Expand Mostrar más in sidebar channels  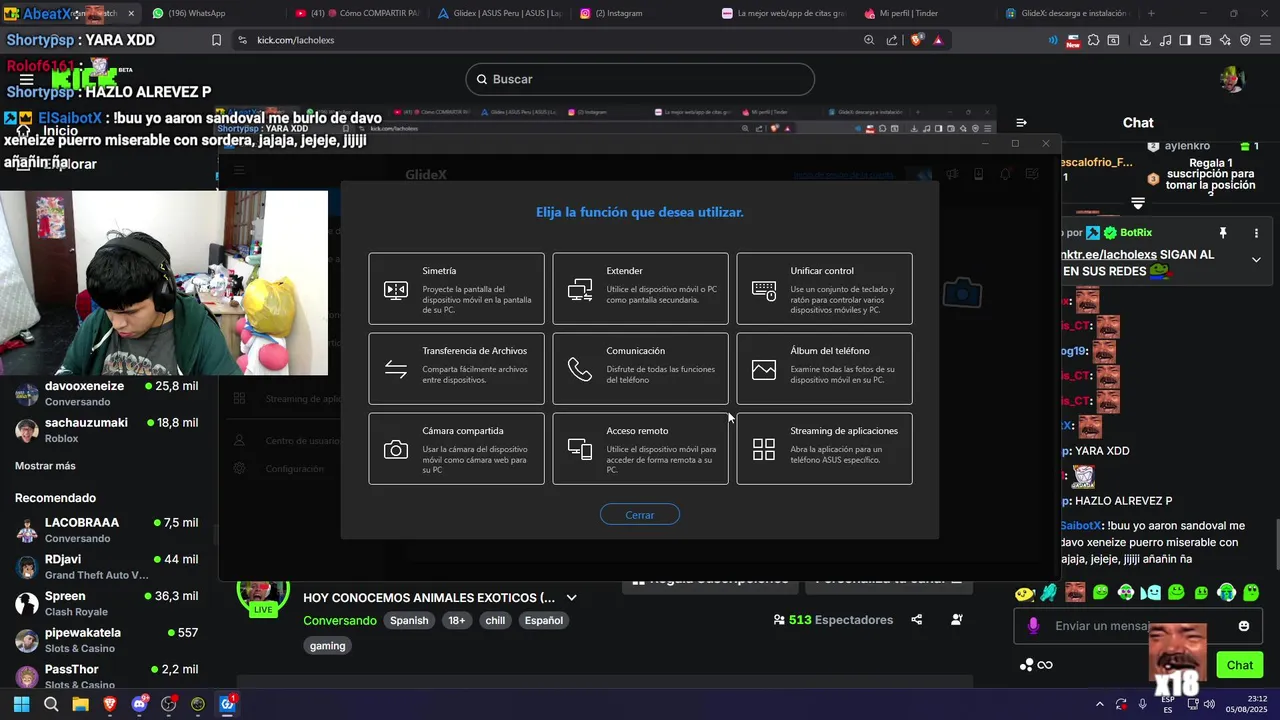pos(45,466)
